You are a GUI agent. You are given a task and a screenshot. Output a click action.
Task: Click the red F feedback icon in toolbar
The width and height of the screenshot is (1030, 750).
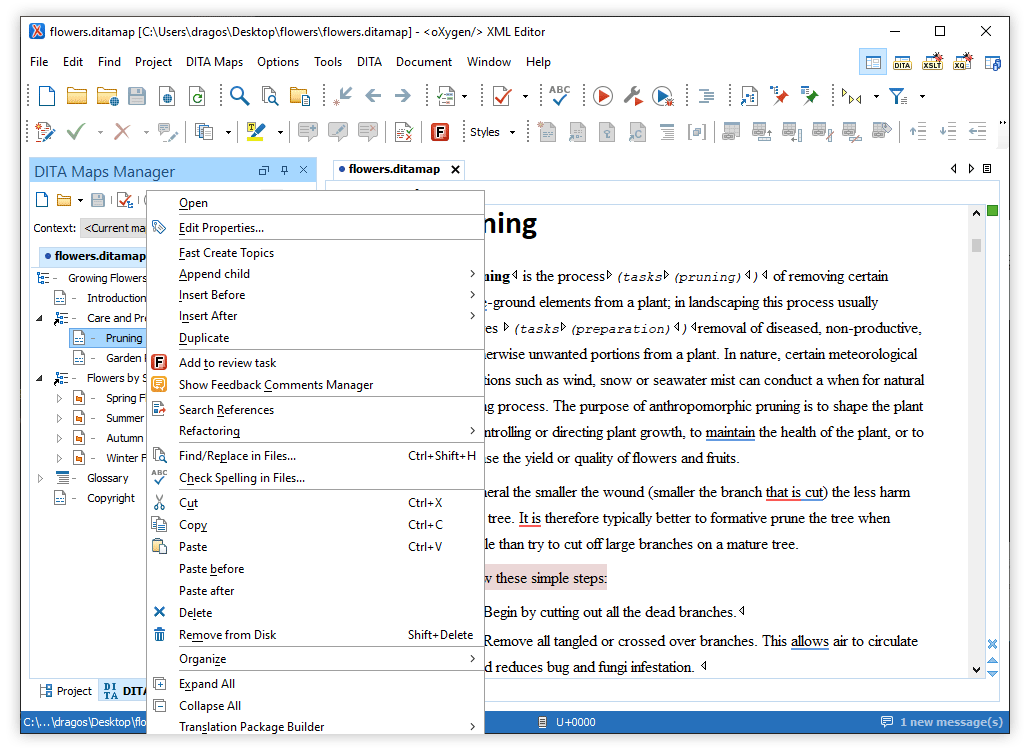click(x=440, y=132)
